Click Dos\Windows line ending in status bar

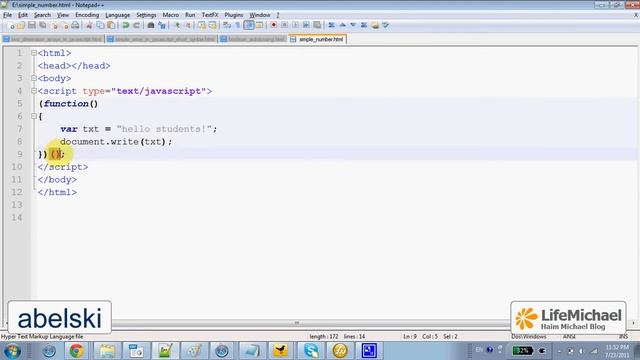pyautogui.click(x=529, y=337)
